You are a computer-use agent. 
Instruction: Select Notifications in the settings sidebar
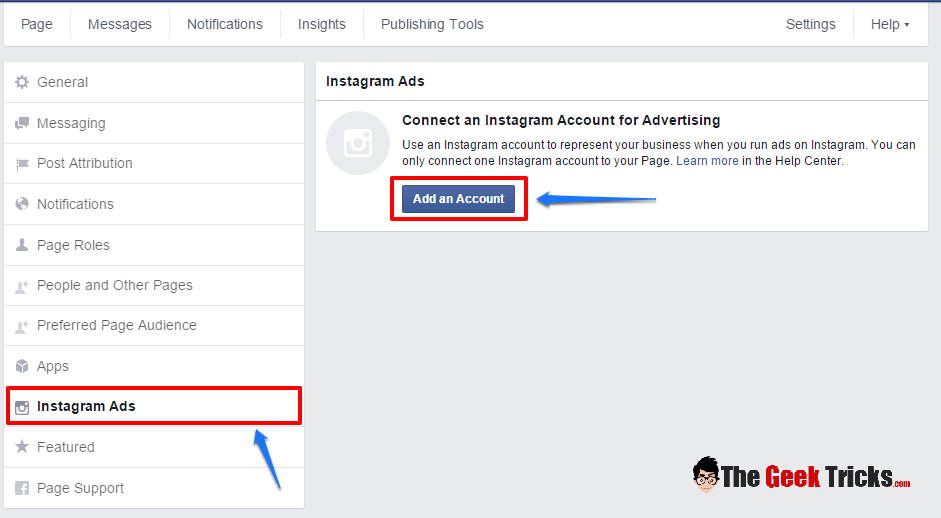click(x=154, y=204)
